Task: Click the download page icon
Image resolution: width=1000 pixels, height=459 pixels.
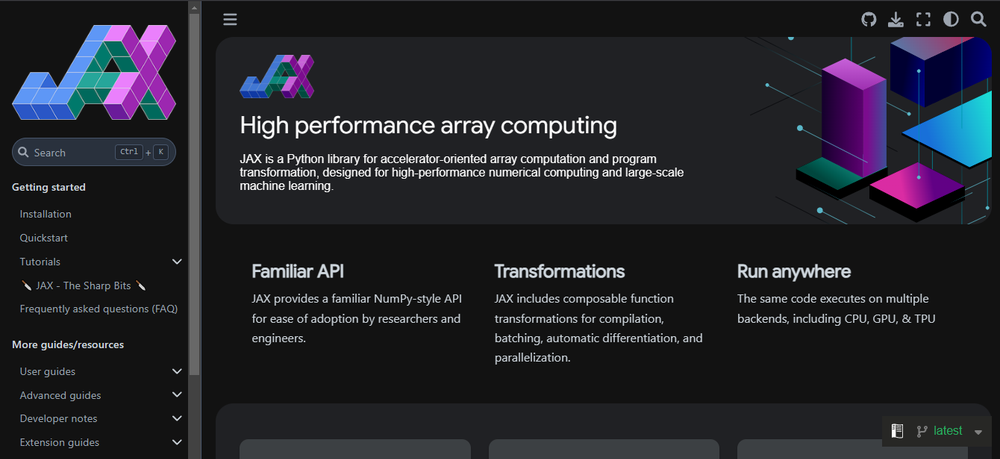Action: pos(896,20)
